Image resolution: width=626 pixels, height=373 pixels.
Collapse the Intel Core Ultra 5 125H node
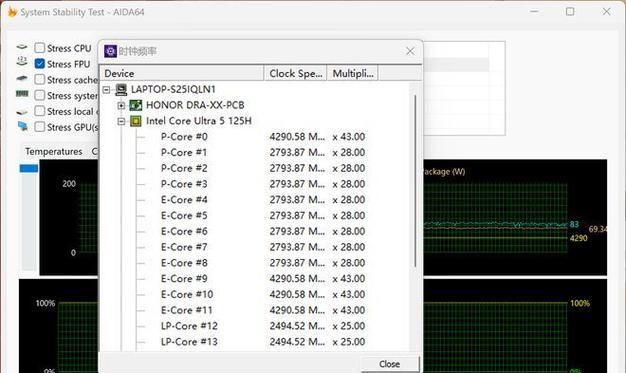121,121
